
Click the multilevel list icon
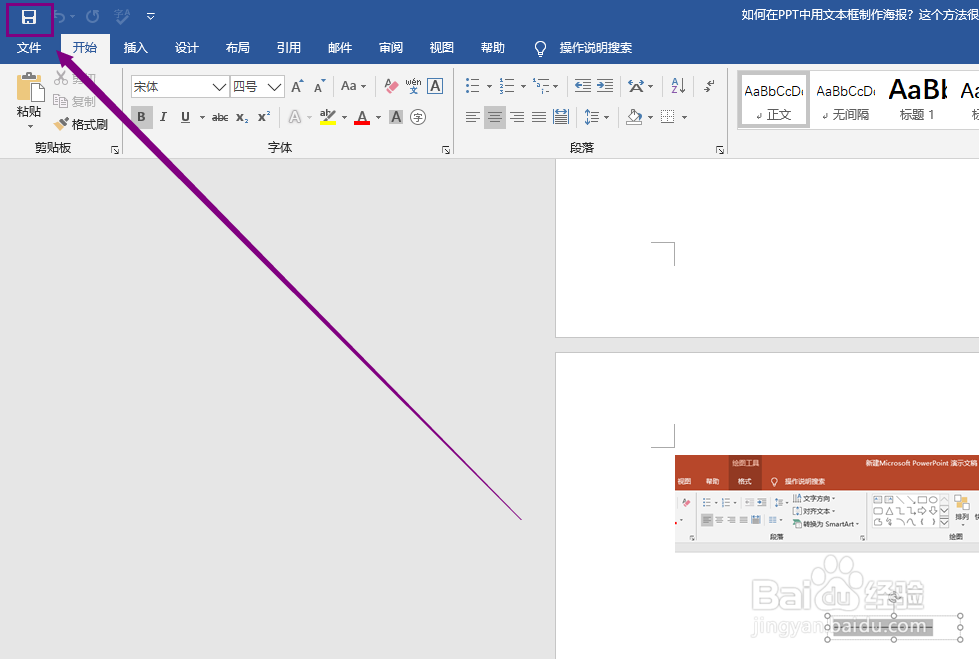(541, 86)
